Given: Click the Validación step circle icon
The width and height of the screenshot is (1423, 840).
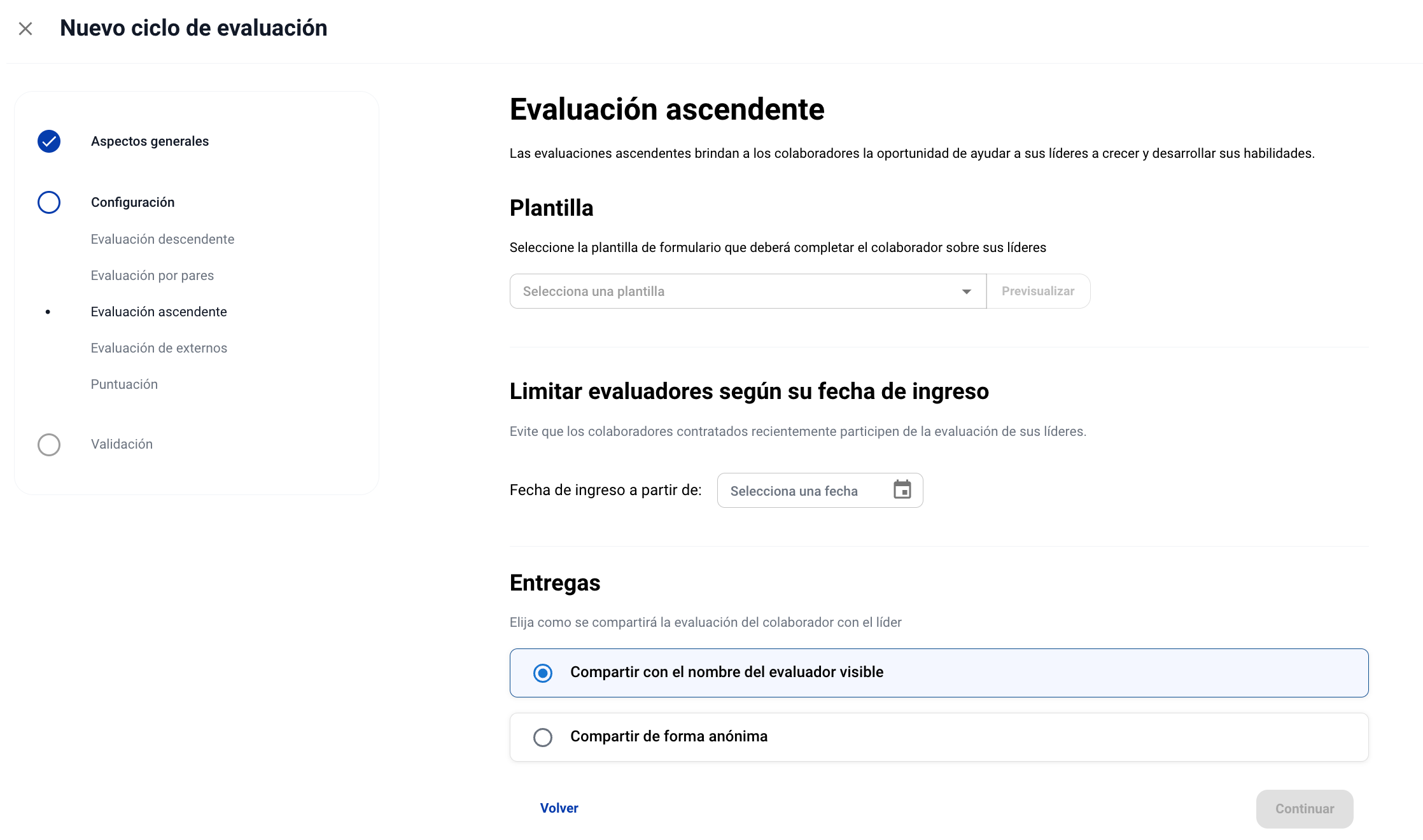Looking at the screenshot, I should click(x=49, y=444).
